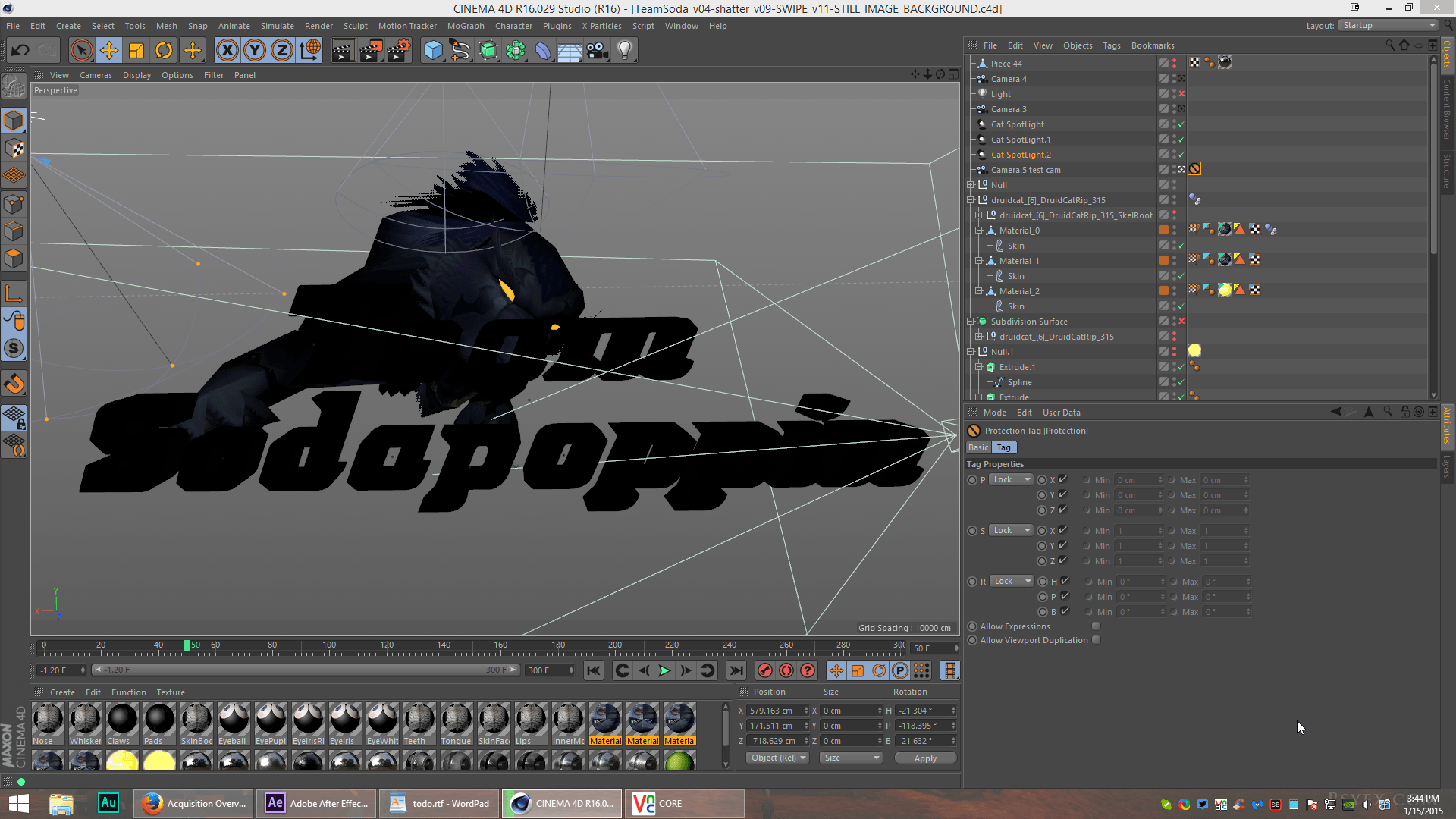Select the Subdivision Surface object
This screenshot has width=1456, height=819.
(x=1029, y=322)
